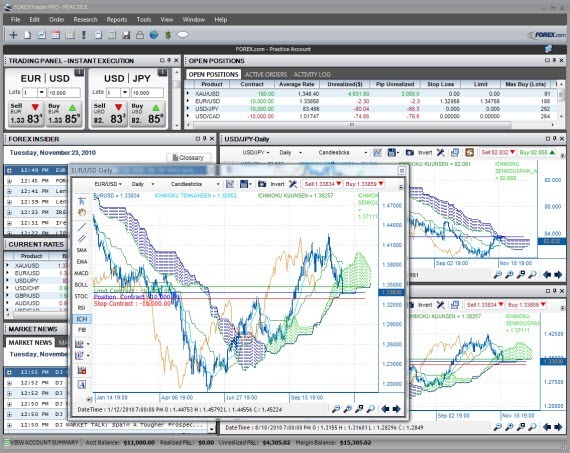This screenshot has width=570, height=453.
Task: Click line chart icon in EUR/USD chart toolbar
Action: (x=230, y=184)
